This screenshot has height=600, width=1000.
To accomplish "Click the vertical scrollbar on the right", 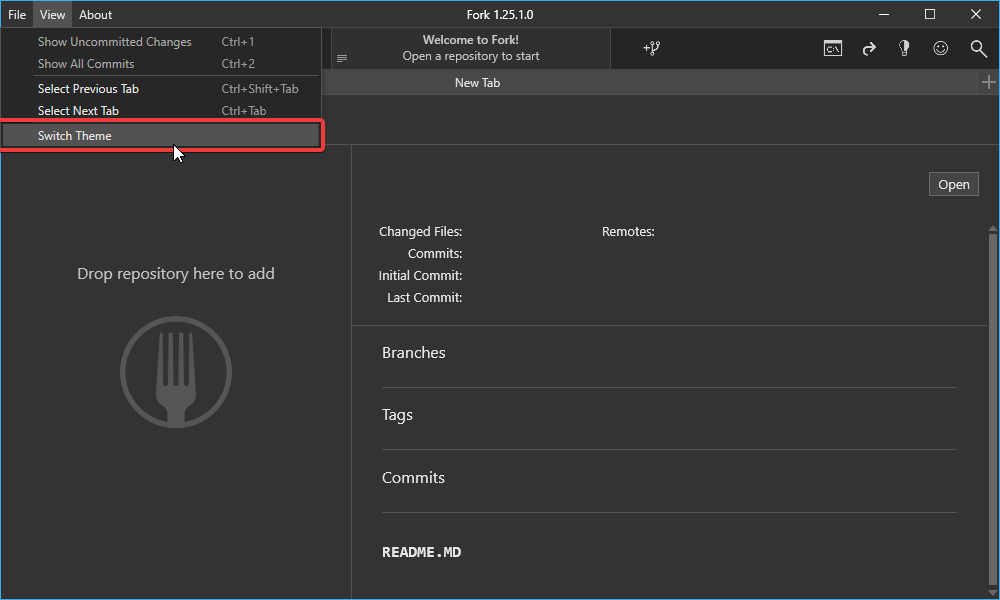I will [x=992, y=400].
